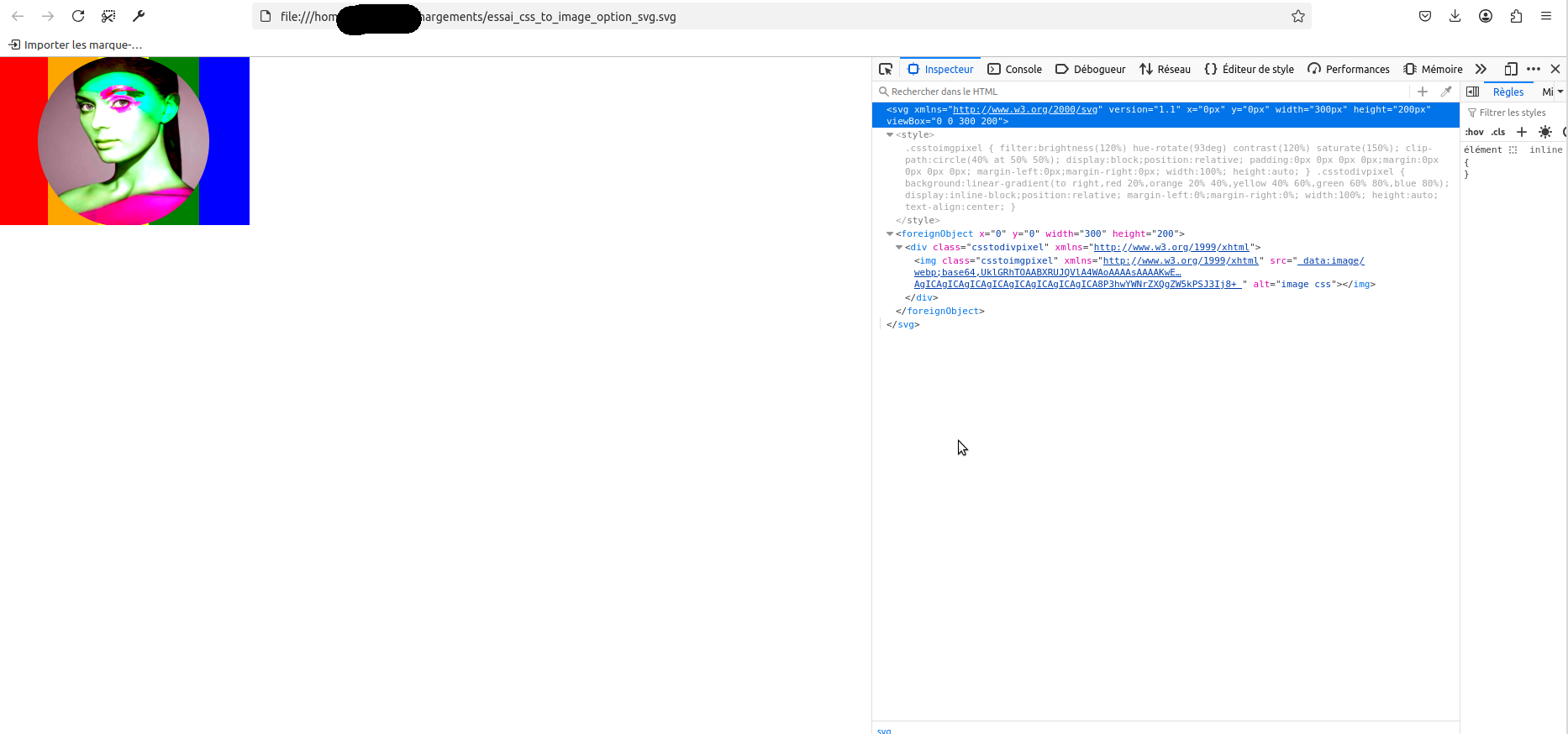This screenshot has width=1568, height=734.
Task: Open the Firefox hamburger application menu
Action: click(x=1546, y=16)
